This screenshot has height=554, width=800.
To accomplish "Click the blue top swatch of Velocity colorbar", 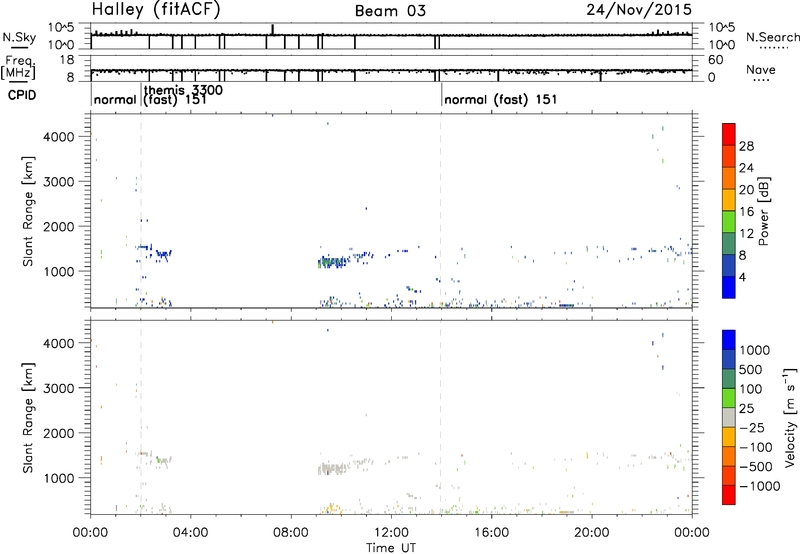I will point(729,340).
